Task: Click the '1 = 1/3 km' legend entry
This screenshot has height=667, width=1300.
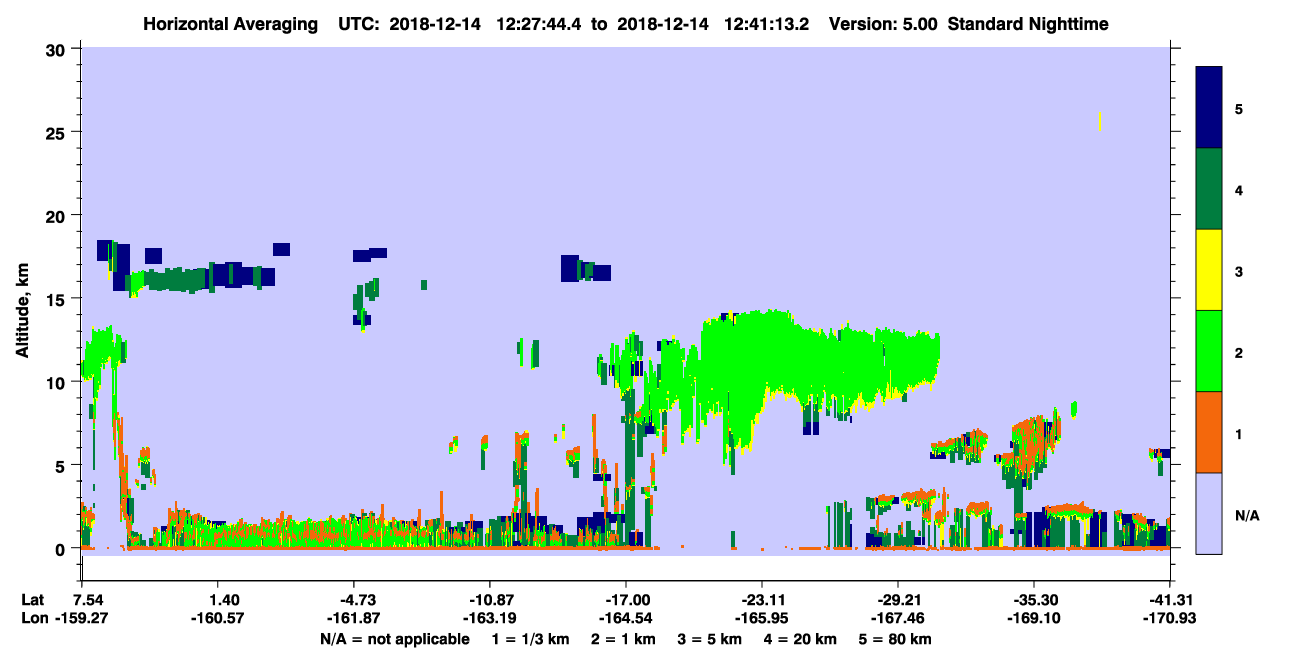Action: coord(530,639)
